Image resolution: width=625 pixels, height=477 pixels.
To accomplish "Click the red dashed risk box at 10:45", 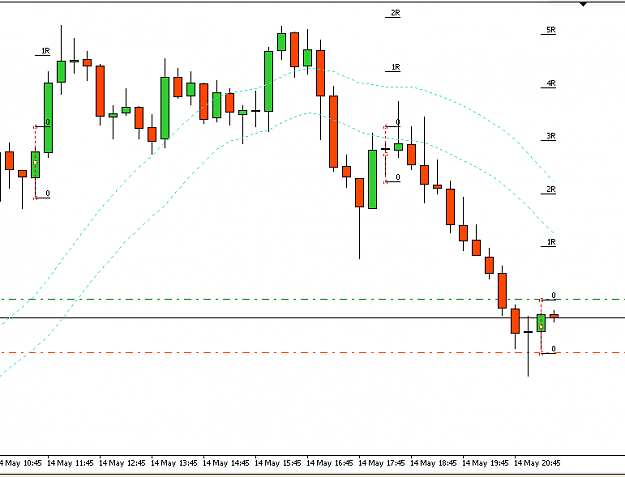I will click(x=35, y=162).
